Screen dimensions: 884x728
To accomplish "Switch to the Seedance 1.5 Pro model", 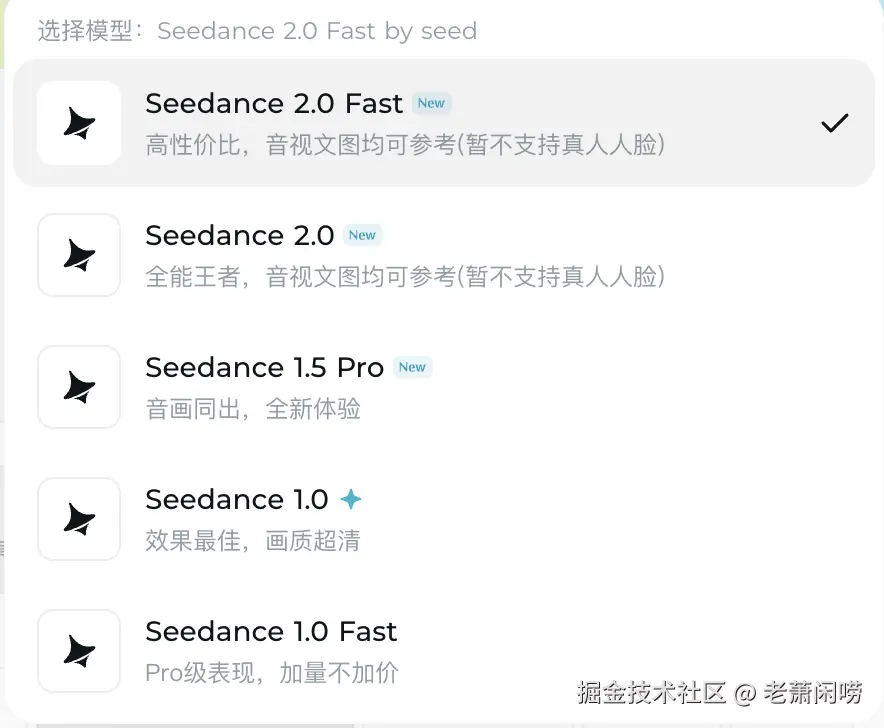I will coord(265,368).
